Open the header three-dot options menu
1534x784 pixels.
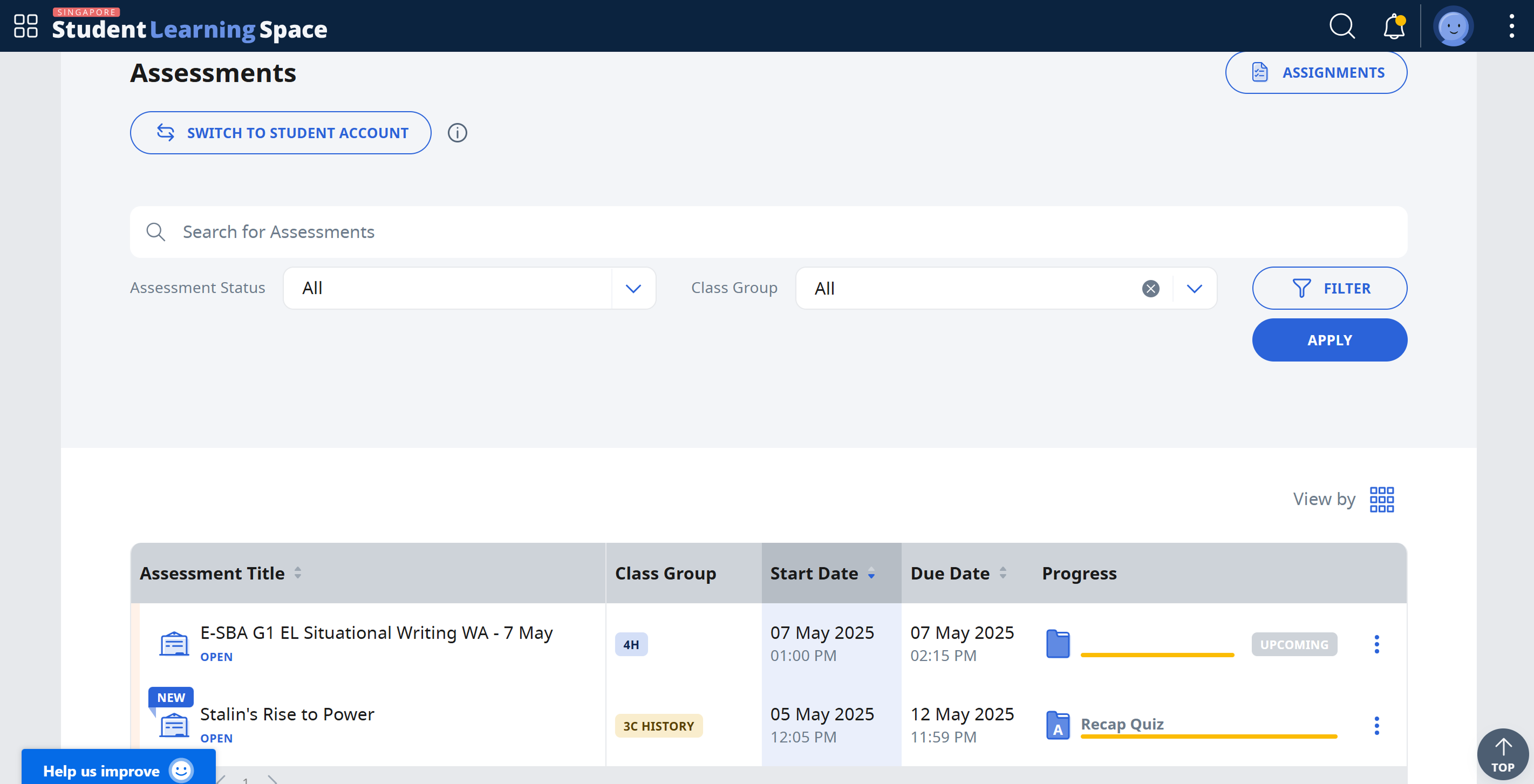point(1511,26)
